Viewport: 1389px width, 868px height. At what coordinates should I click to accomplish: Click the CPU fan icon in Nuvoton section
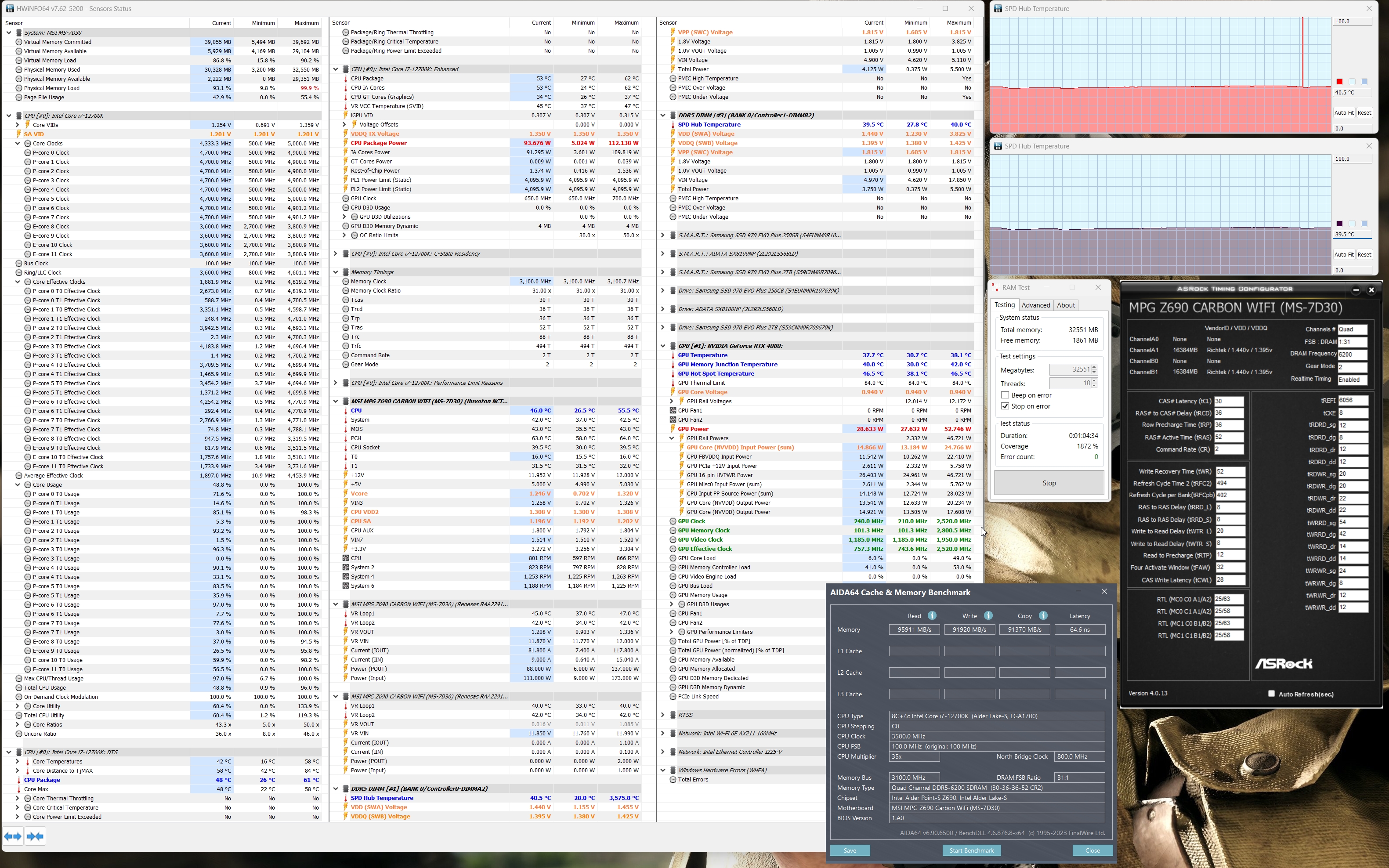346,558
